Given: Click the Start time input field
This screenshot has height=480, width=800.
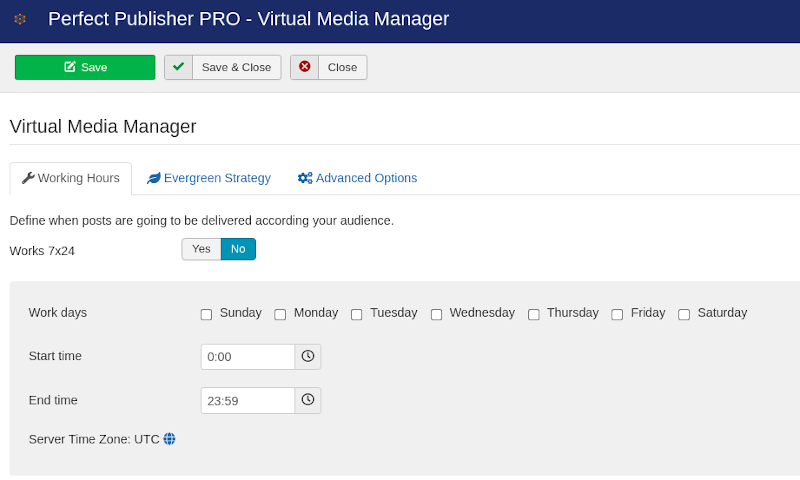Looking at the screenshot, I should coord(248,357).
